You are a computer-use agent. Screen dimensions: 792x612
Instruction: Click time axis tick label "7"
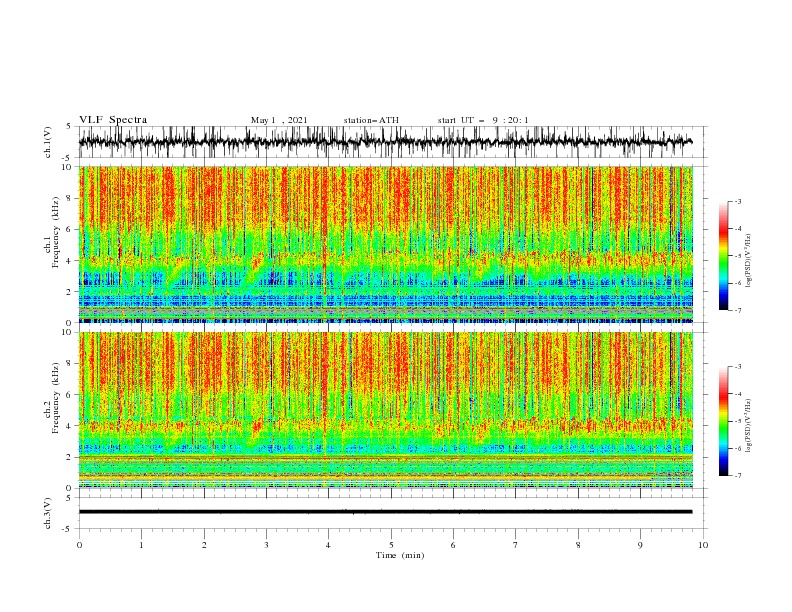[516, 545]
